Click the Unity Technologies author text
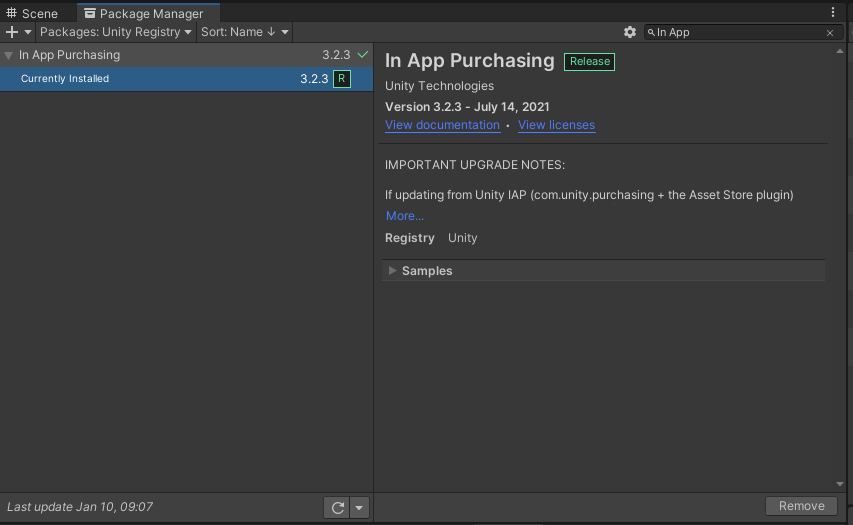853x525 pixels. [440, 86]
